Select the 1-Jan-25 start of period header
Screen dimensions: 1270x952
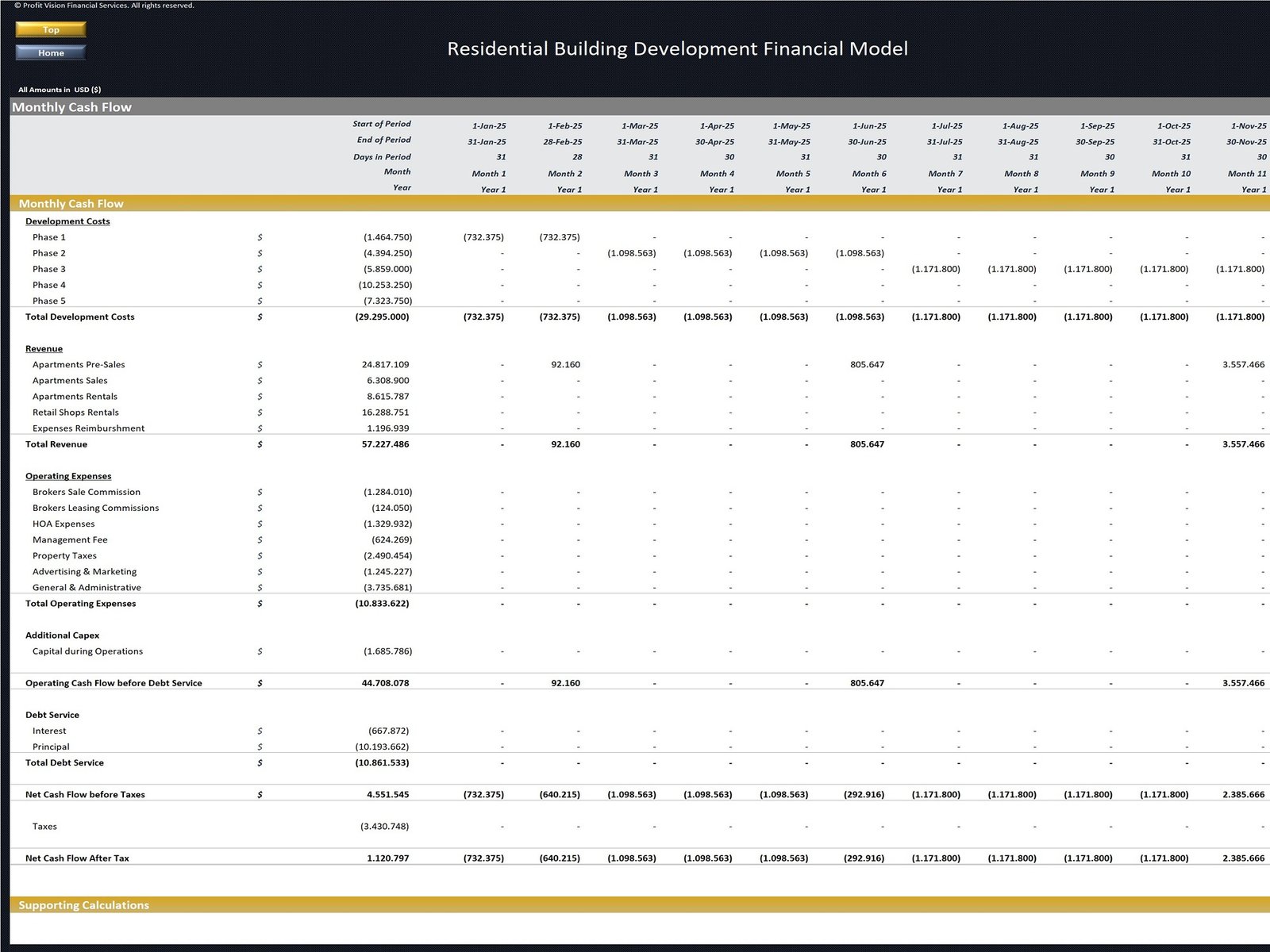[x=488, y=125]
